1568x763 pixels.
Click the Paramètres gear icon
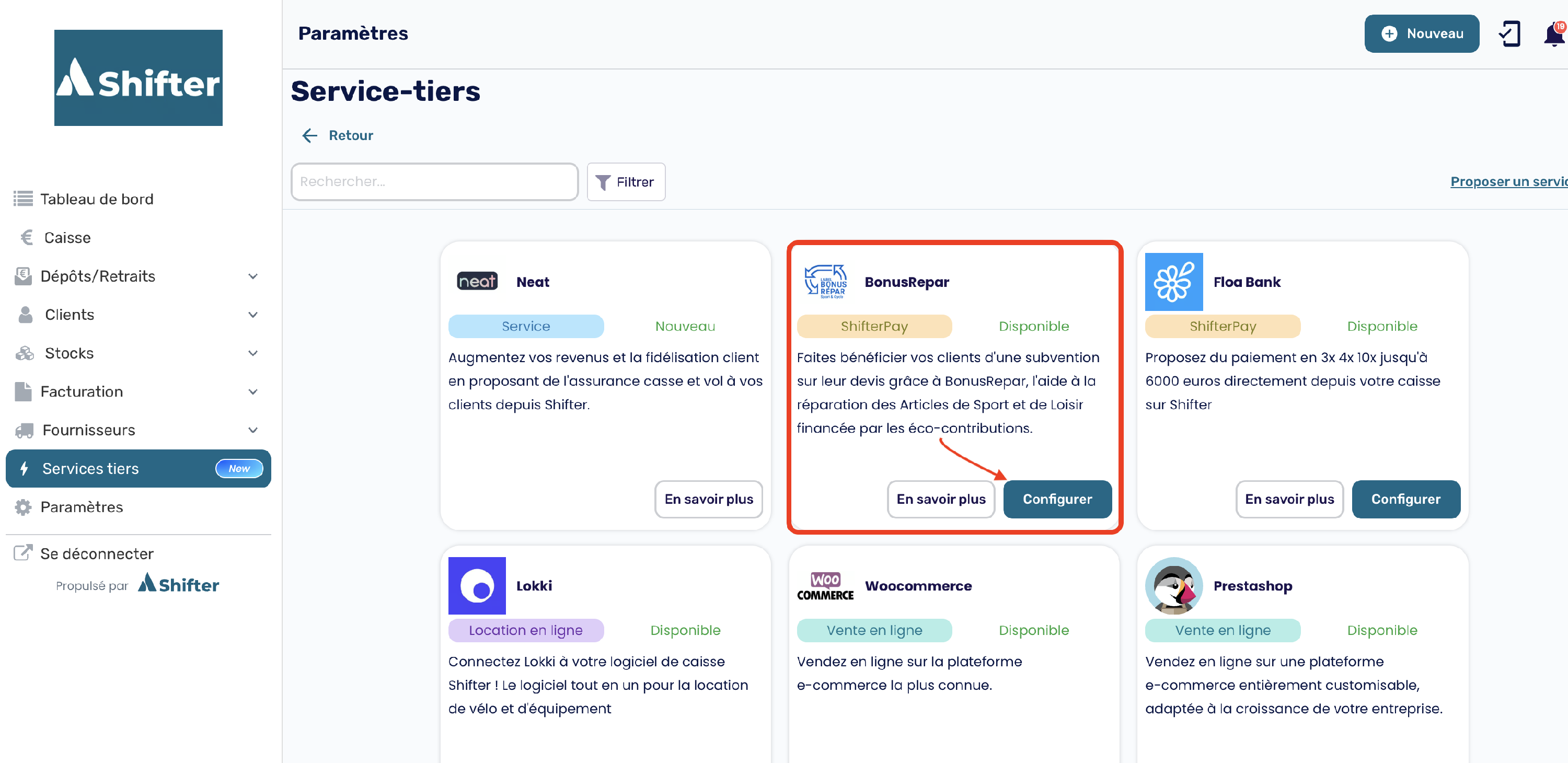pos(23,507)
